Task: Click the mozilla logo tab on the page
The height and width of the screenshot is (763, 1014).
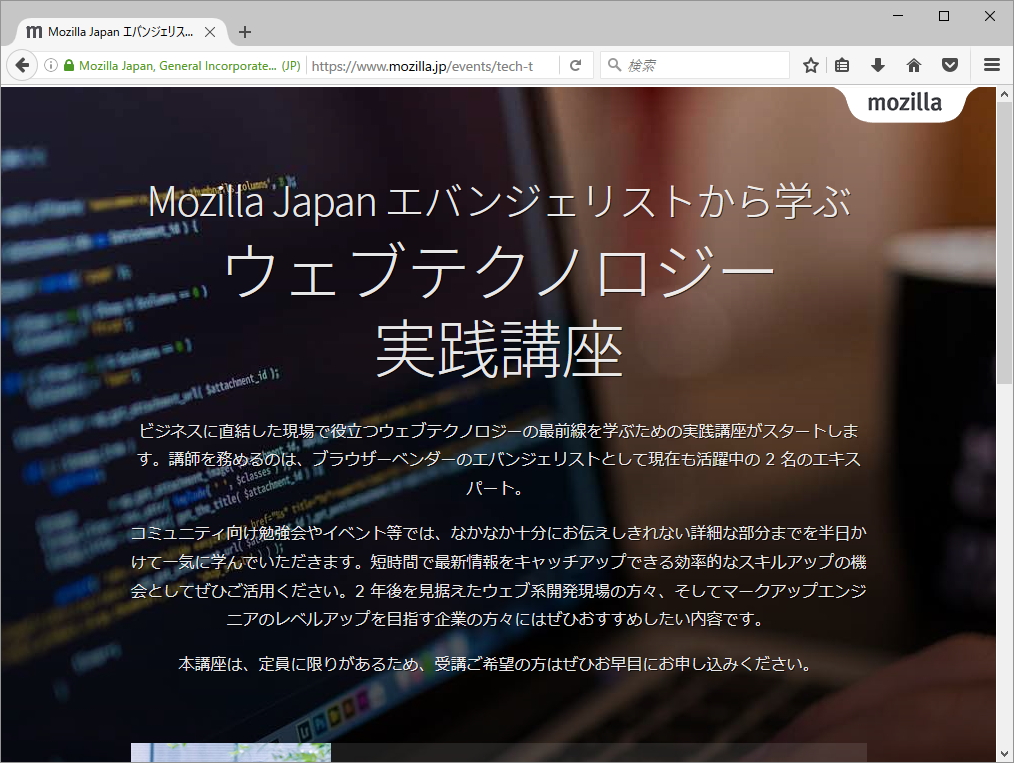Action: point(903,103)
